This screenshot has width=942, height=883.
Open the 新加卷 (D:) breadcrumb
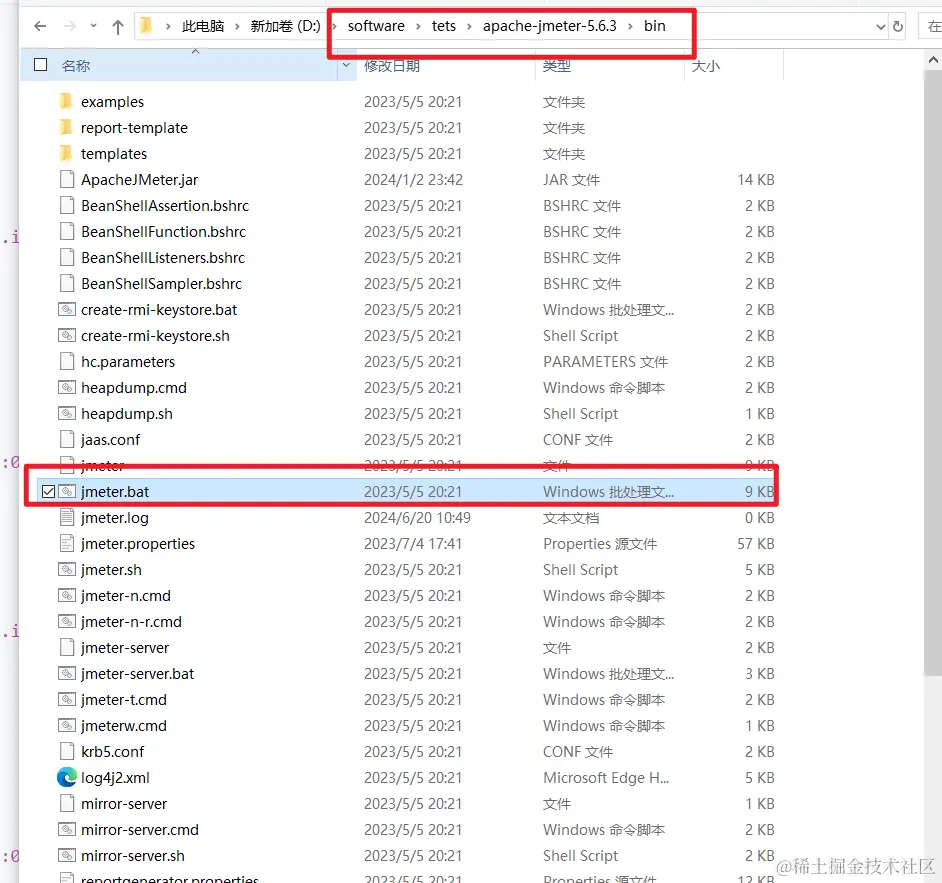point(285,26)
